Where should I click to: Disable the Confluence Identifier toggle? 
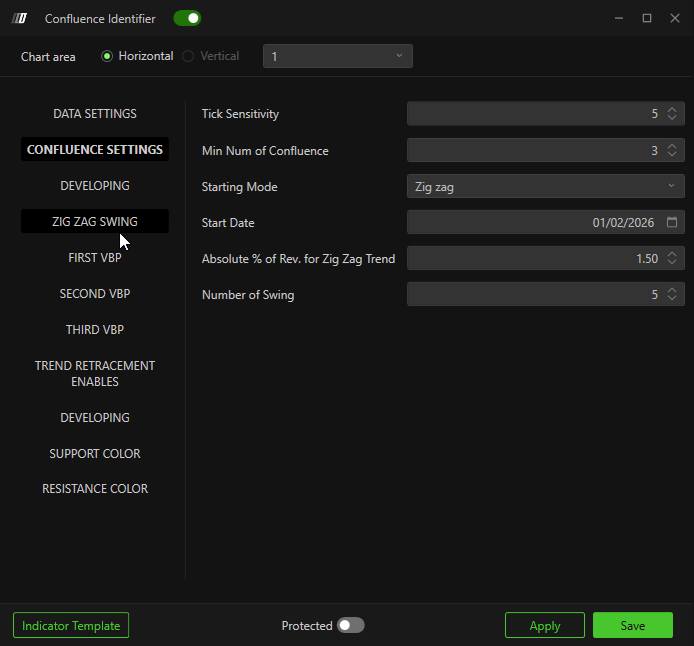tap(187, 18)
